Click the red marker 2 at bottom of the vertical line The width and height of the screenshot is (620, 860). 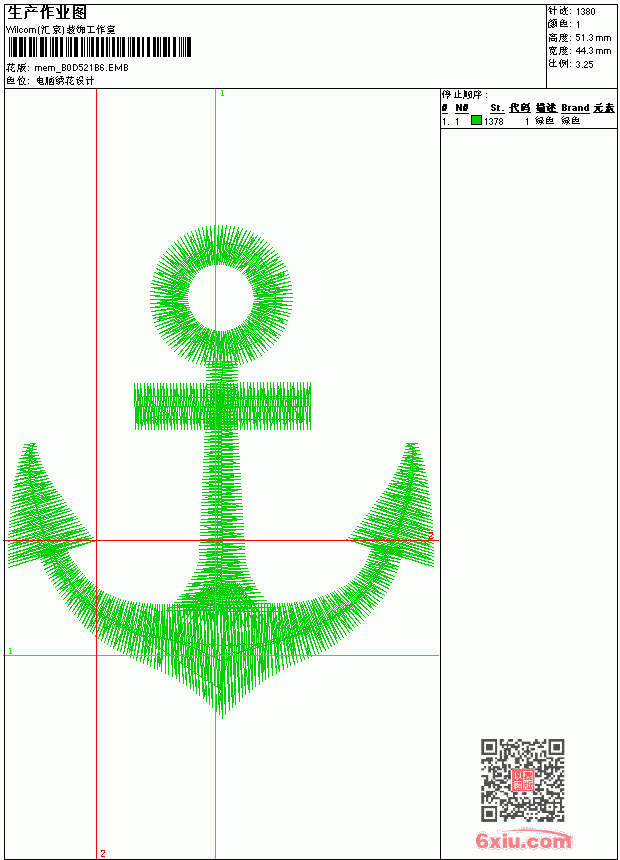coord(103,853)
